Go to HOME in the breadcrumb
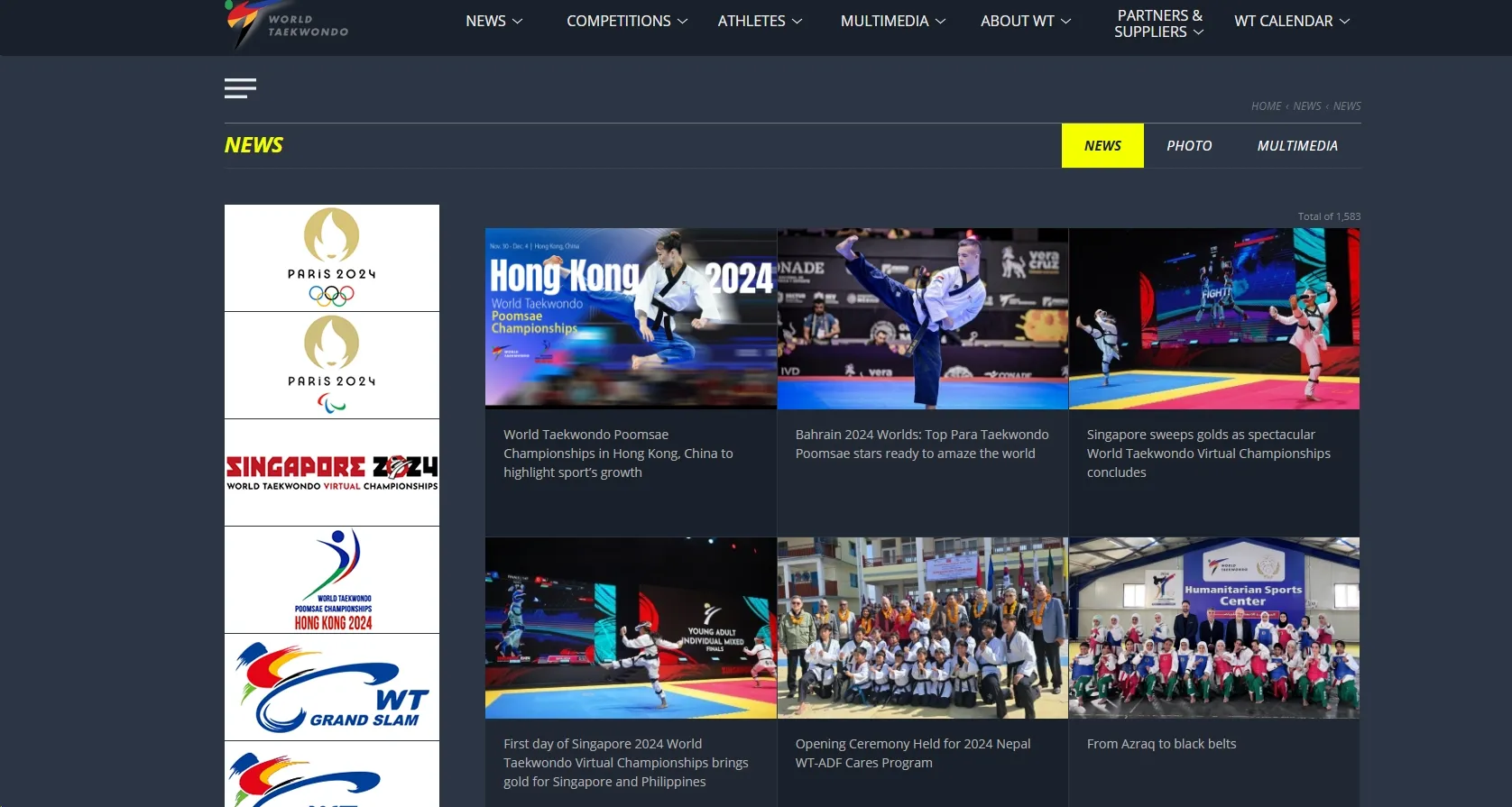The image size is (1512, 807). pos(1266,106)
